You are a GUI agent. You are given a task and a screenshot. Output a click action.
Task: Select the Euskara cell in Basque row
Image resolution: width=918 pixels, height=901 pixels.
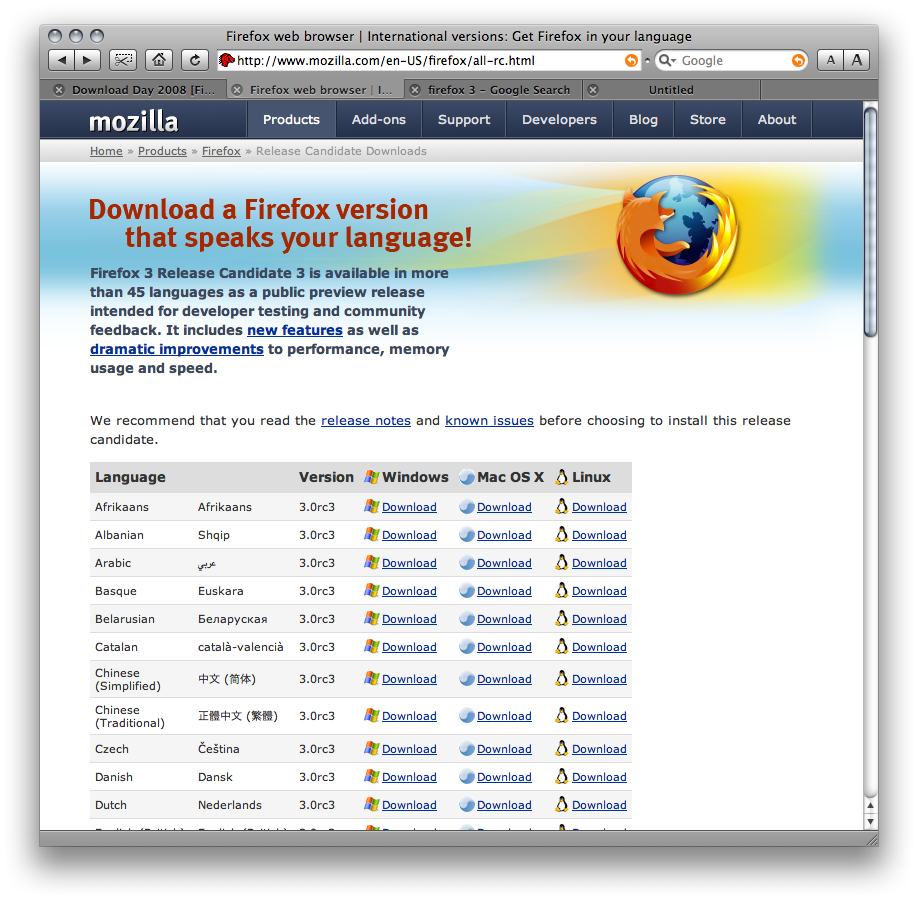coord(221,591)
